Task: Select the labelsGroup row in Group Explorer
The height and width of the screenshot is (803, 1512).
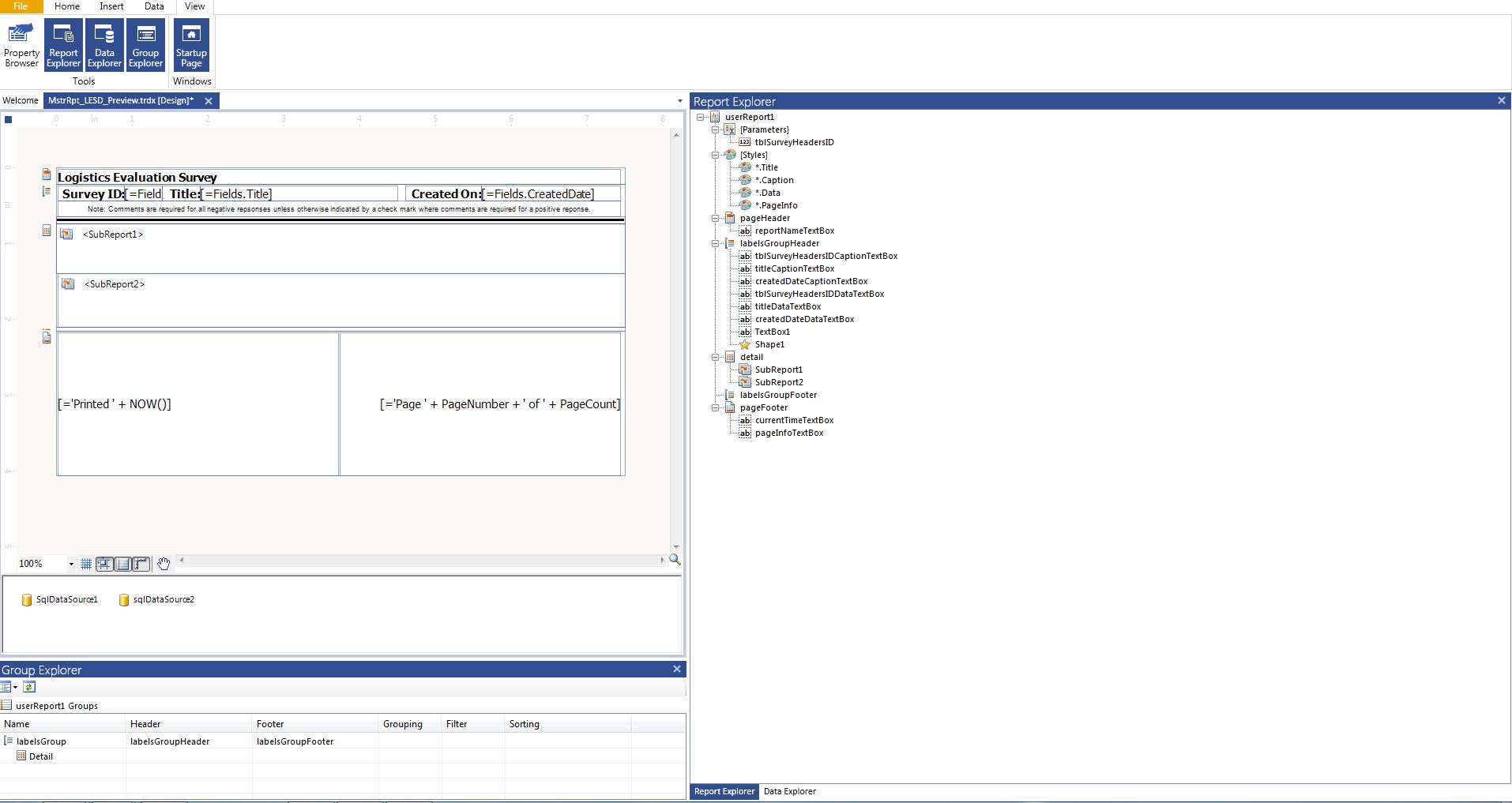Action: 343,741
